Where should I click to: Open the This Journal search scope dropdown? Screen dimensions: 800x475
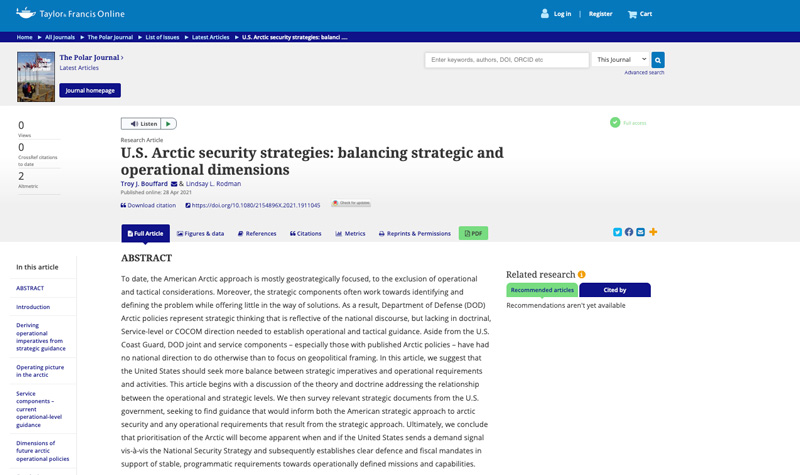tap(620, 60)
